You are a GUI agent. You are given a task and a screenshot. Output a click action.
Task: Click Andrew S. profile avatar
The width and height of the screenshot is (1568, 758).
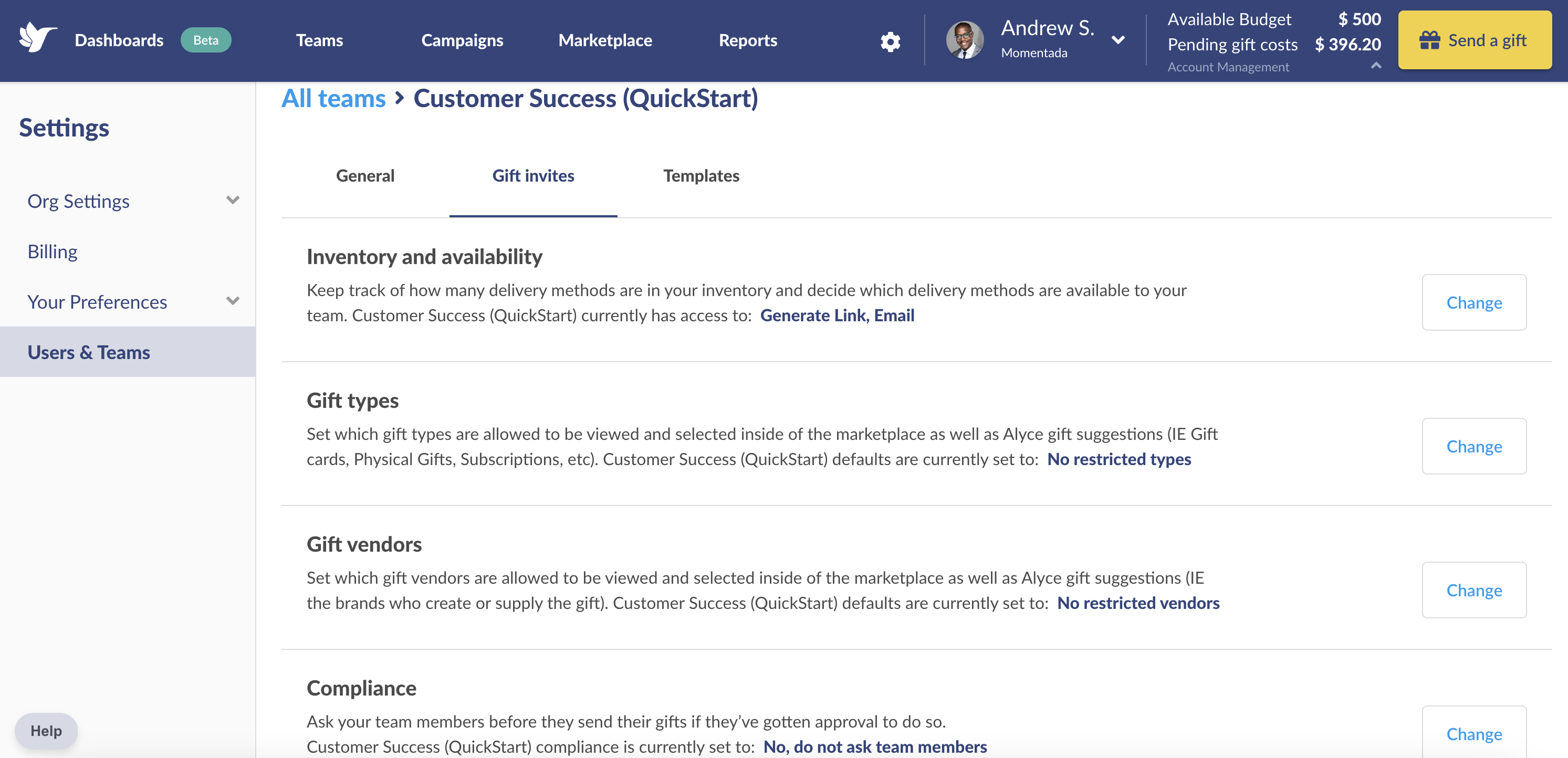(x=965, y=40)
